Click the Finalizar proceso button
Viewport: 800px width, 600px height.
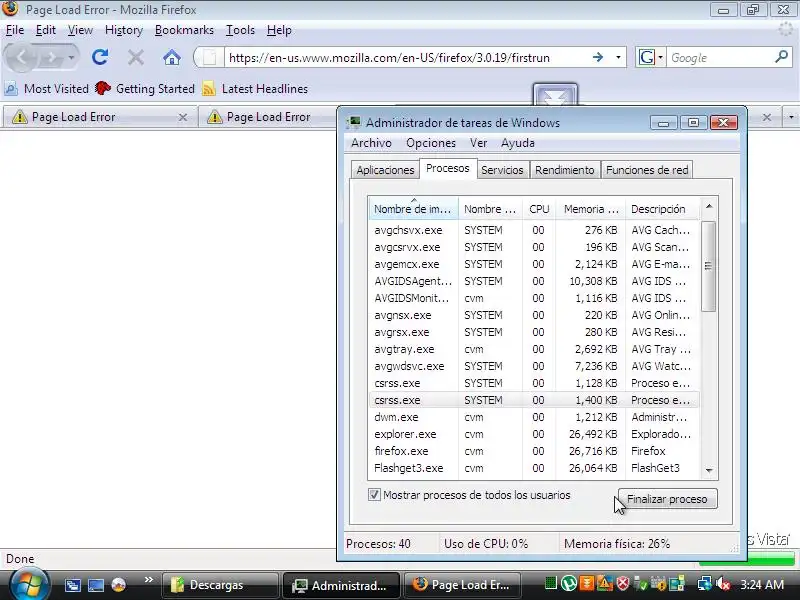pos(667,499)
